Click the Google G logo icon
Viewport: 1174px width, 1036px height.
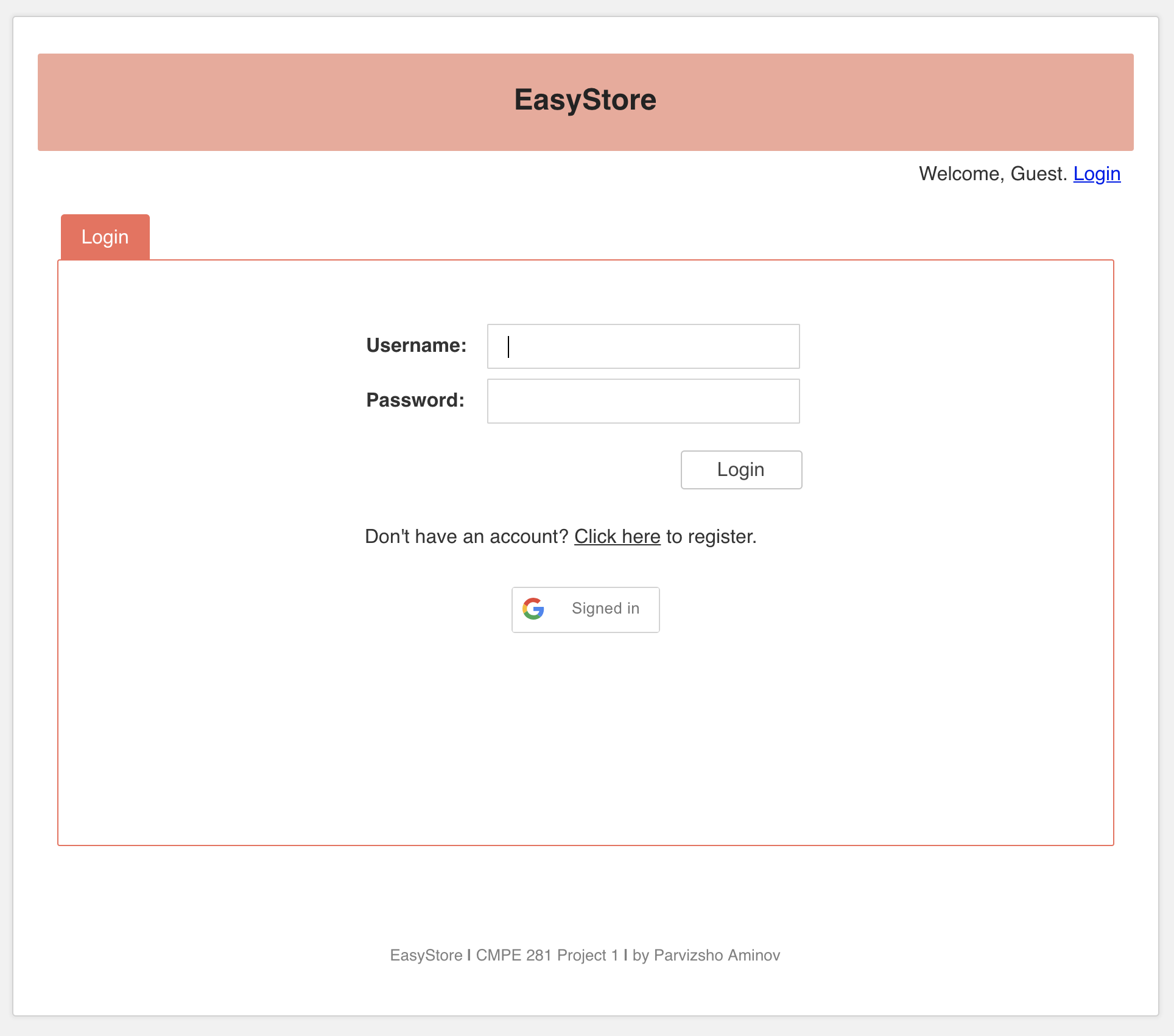click(533, 609)
